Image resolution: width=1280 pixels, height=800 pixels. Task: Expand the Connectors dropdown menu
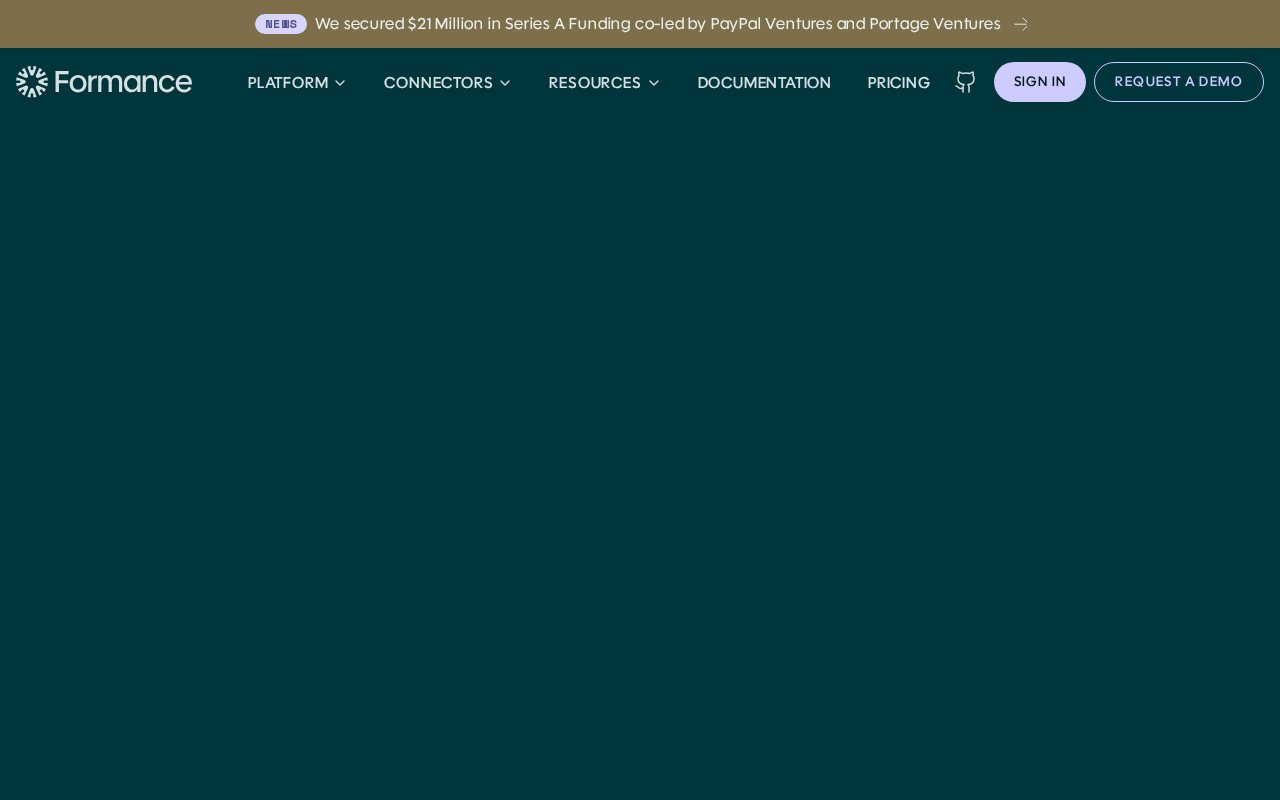[x=447, y=83]
